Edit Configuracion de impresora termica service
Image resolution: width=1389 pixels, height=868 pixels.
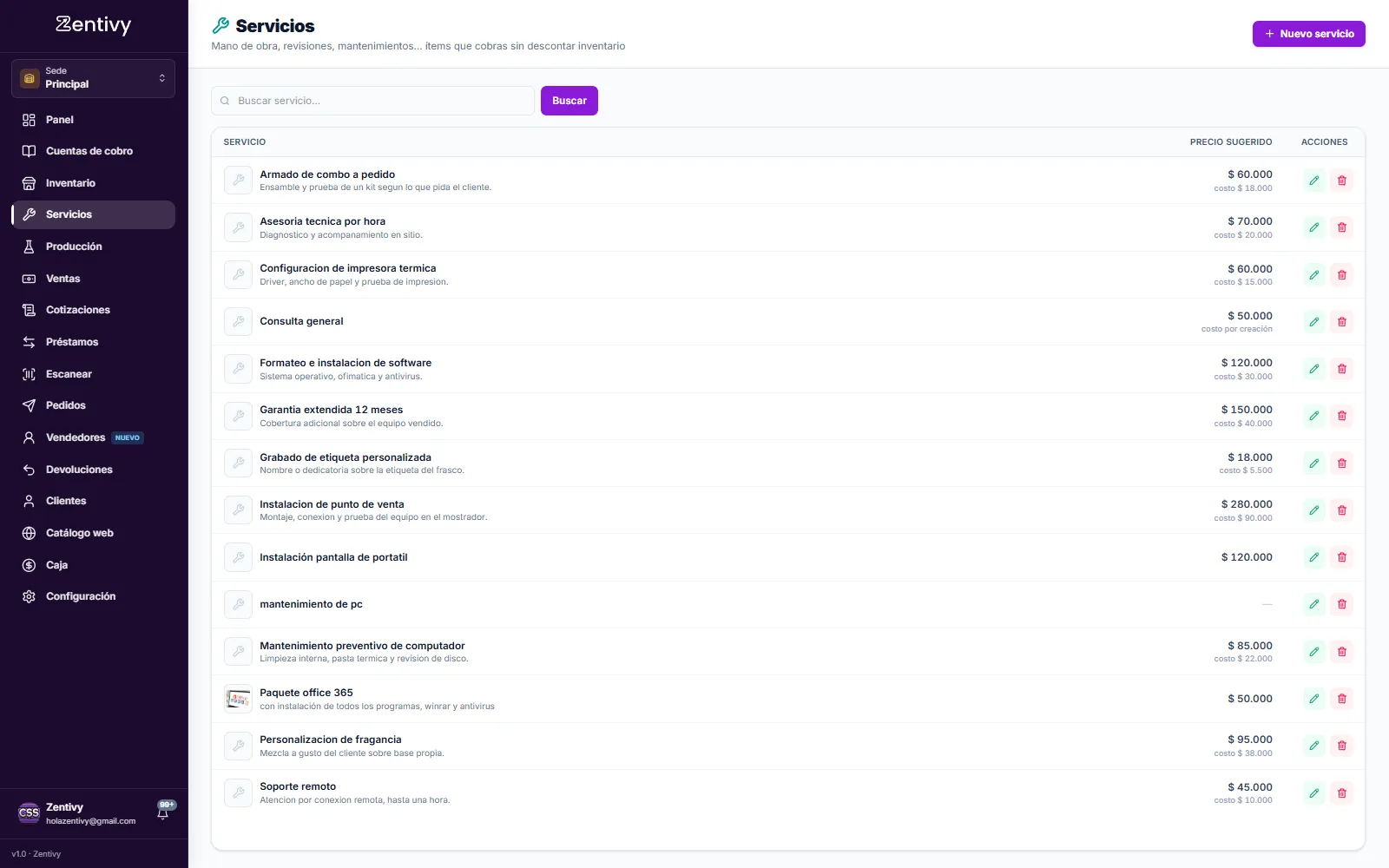click(x=1314, y=275)
